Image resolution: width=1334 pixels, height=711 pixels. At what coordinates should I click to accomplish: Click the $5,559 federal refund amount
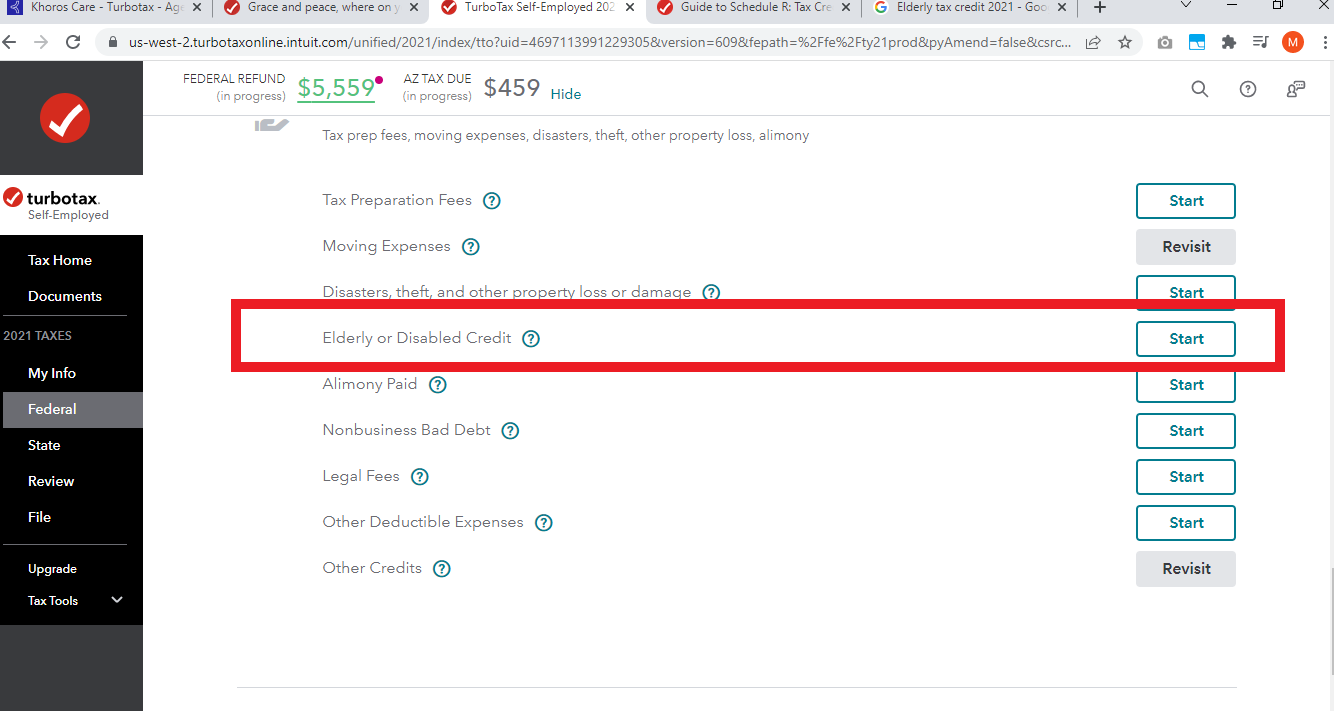coord(336,88)
